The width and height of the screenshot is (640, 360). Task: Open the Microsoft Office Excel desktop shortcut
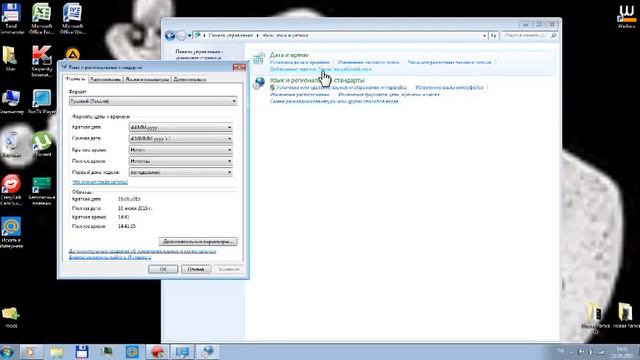(41, 18)
